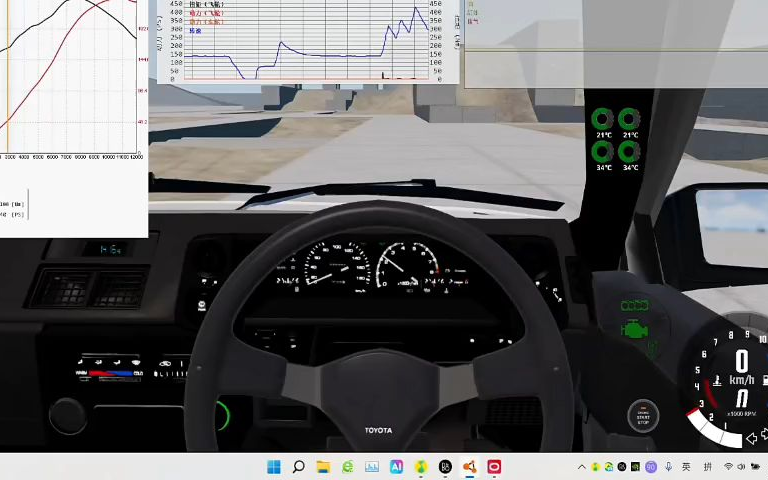Switch input language via 英 indicator

click(x=686, y=467)
